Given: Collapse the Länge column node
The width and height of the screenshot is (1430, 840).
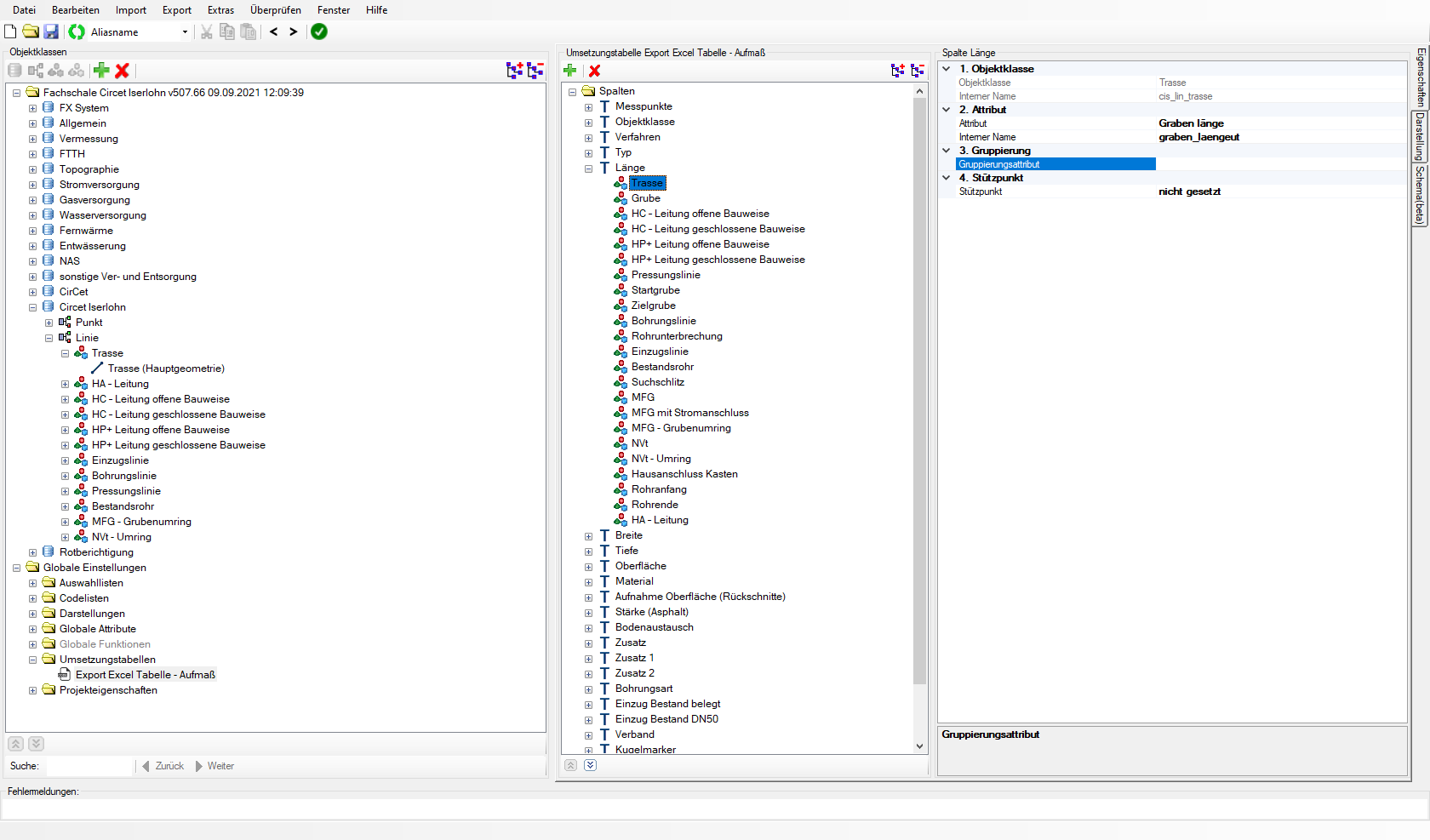Looking at the screenshot, I should pos(588,169).
